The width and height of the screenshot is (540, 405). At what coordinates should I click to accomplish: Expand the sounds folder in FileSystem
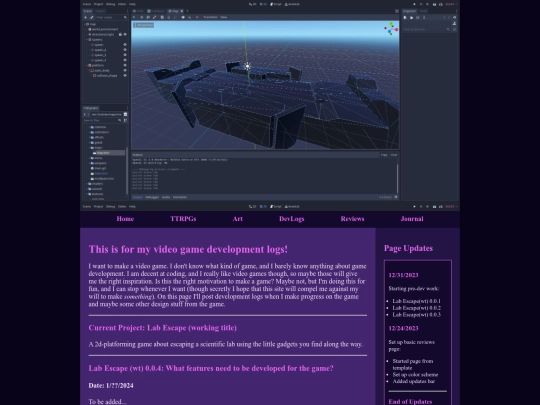(87, 189)
